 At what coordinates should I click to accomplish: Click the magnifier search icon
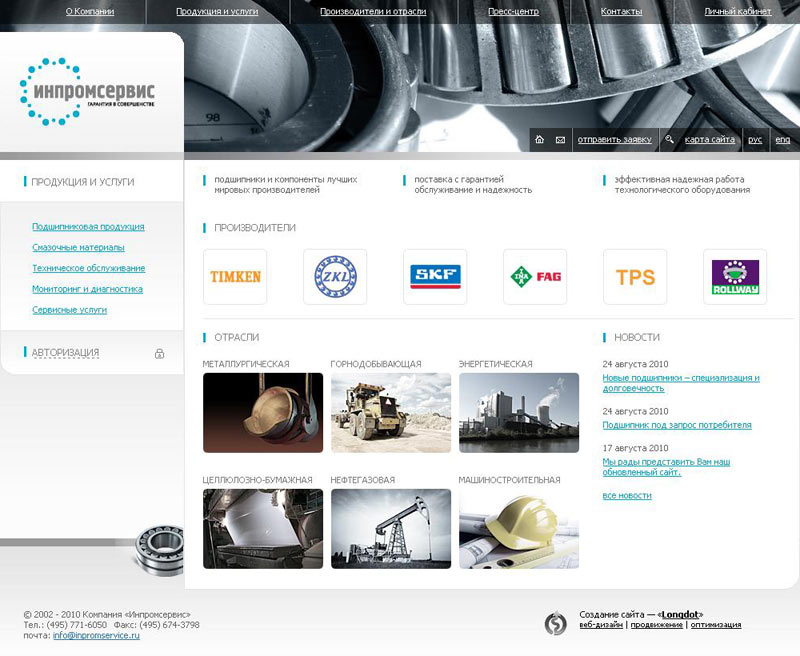point(669,140)
